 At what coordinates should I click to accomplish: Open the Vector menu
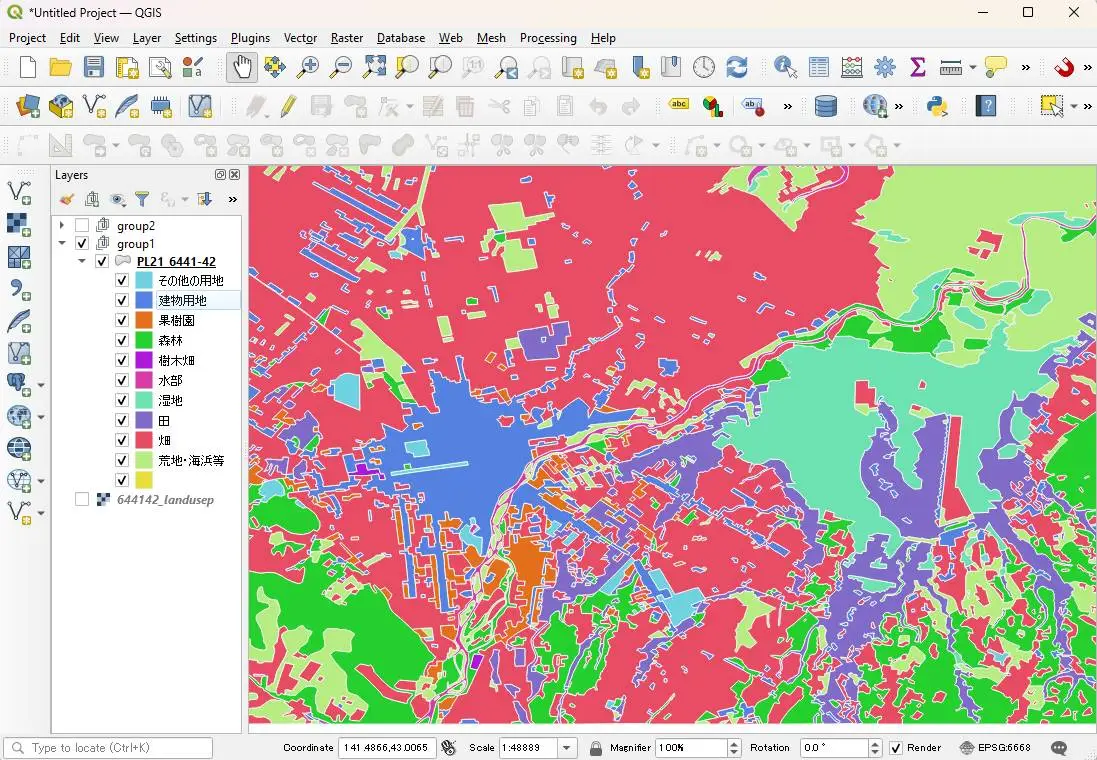pos(300,38)
